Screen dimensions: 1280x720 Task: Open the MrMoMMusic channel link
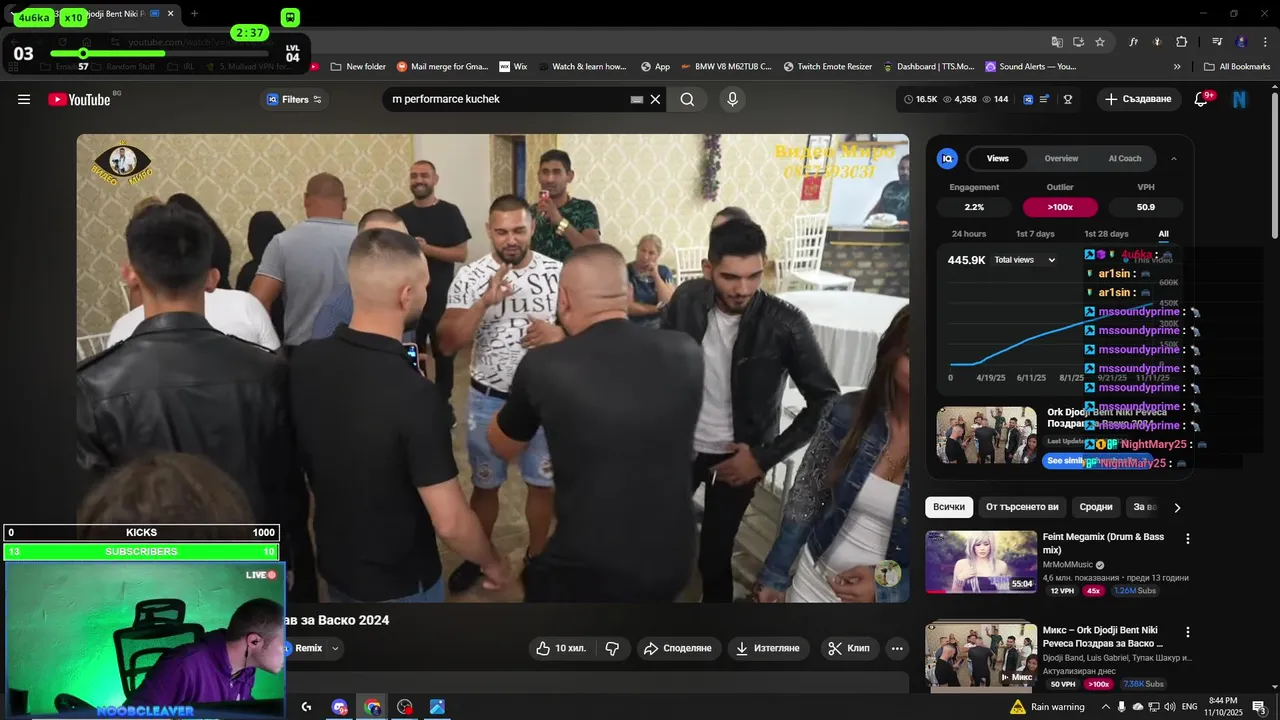click(x=1068, y=565)
